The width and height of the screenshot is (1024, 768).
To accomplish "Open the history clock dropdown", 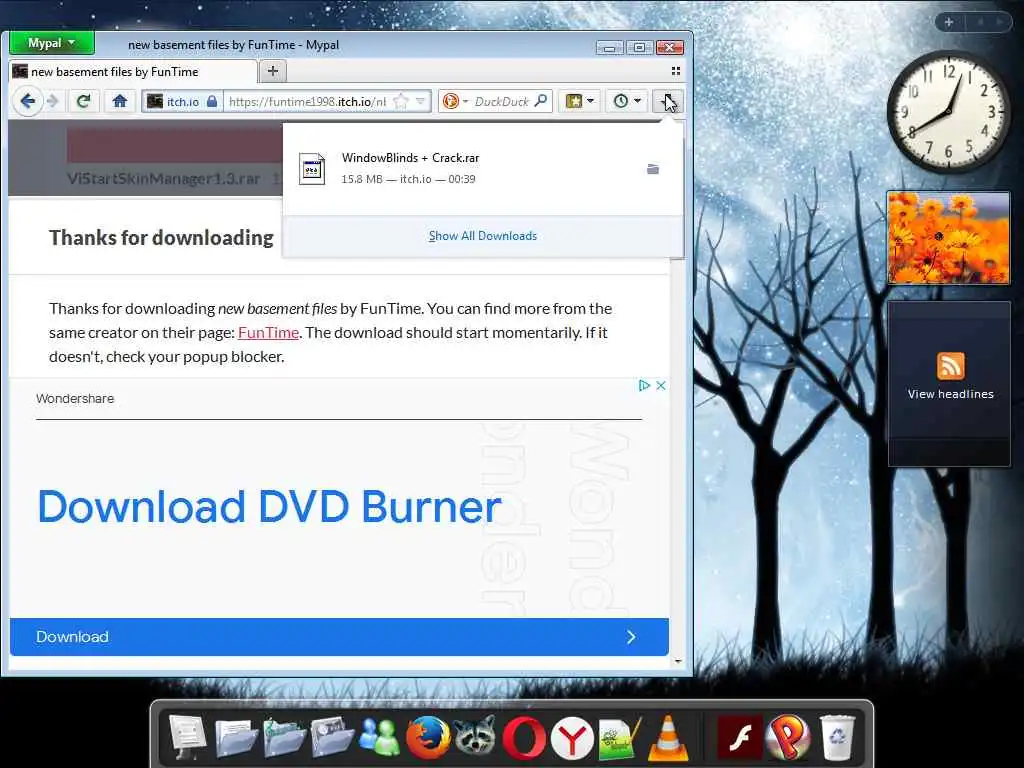I will (627, 101).
